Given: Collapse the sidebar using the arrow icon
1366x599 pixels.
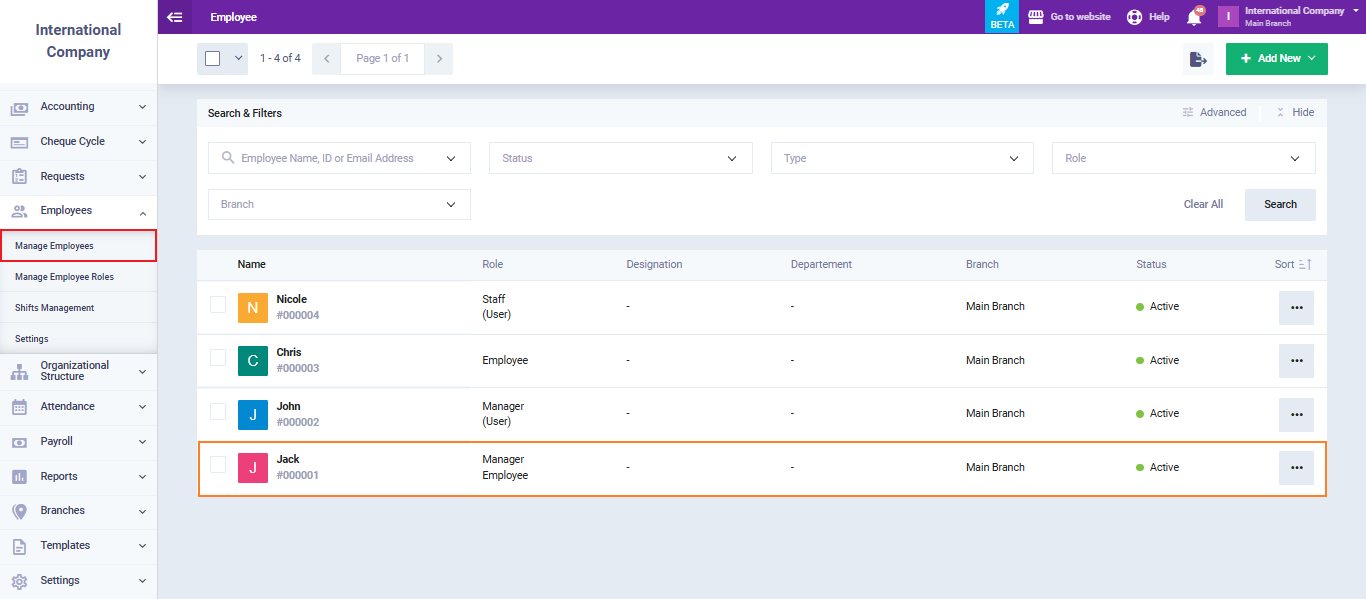Looking at the screenshot, I should tap(175, 16).
